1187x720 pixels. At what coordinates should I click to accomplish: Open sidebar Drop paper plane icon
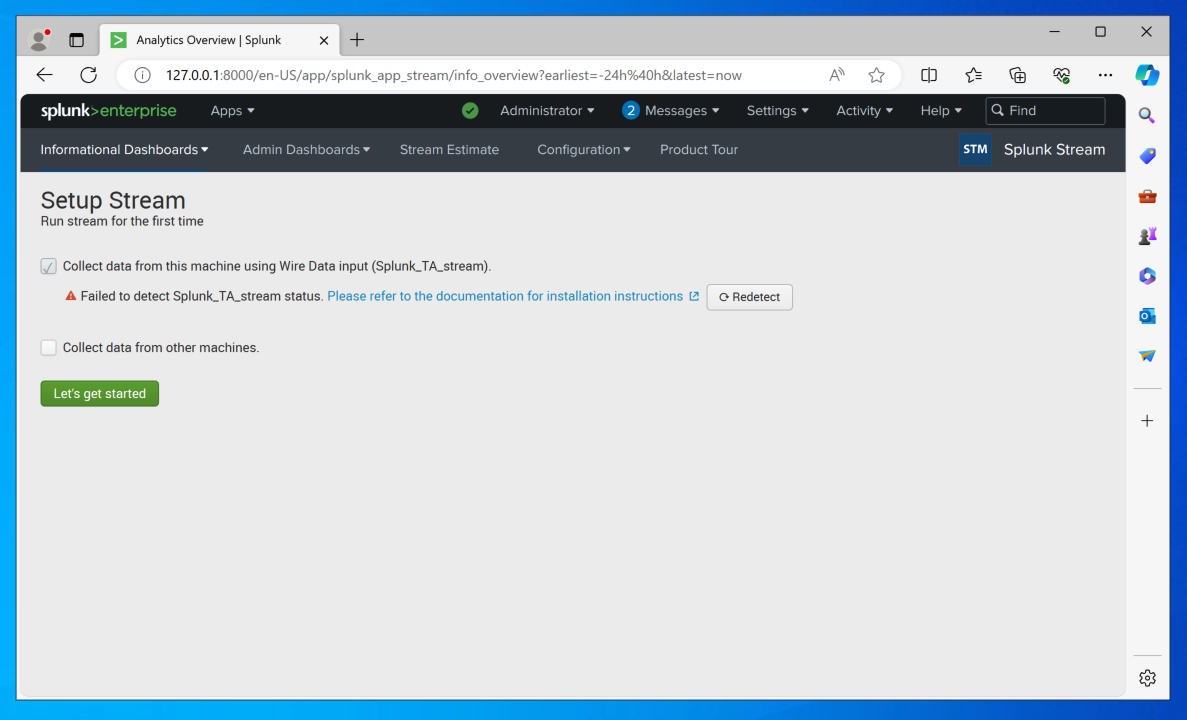tap(1147, 355)
